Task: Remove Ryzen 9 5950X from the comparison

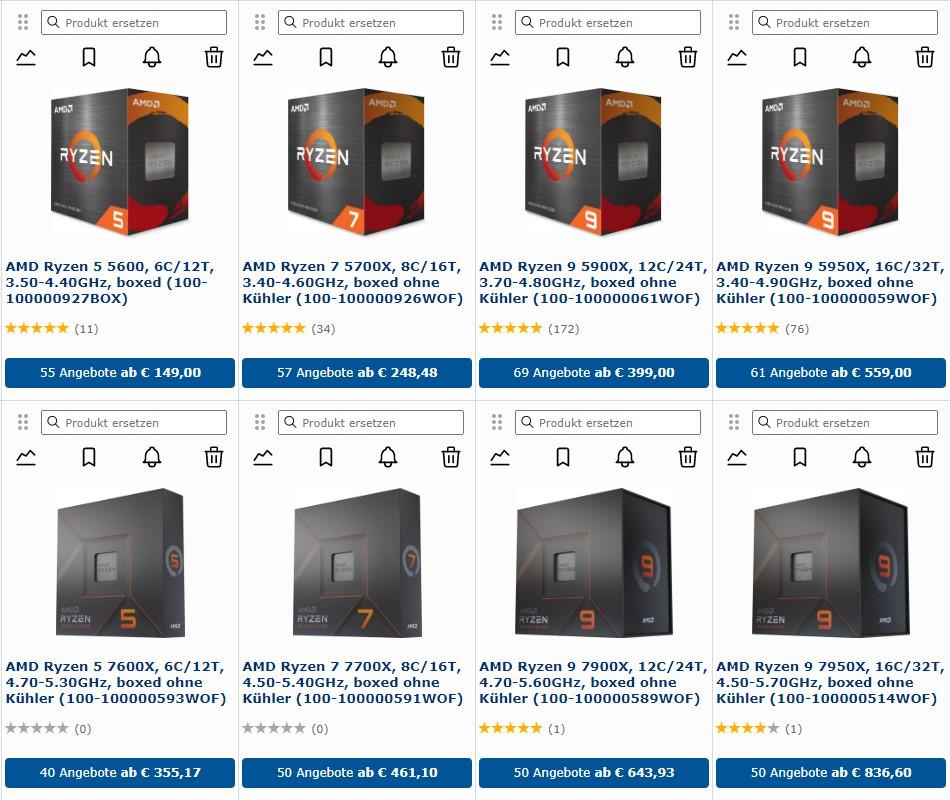Action: pos(924,57)
